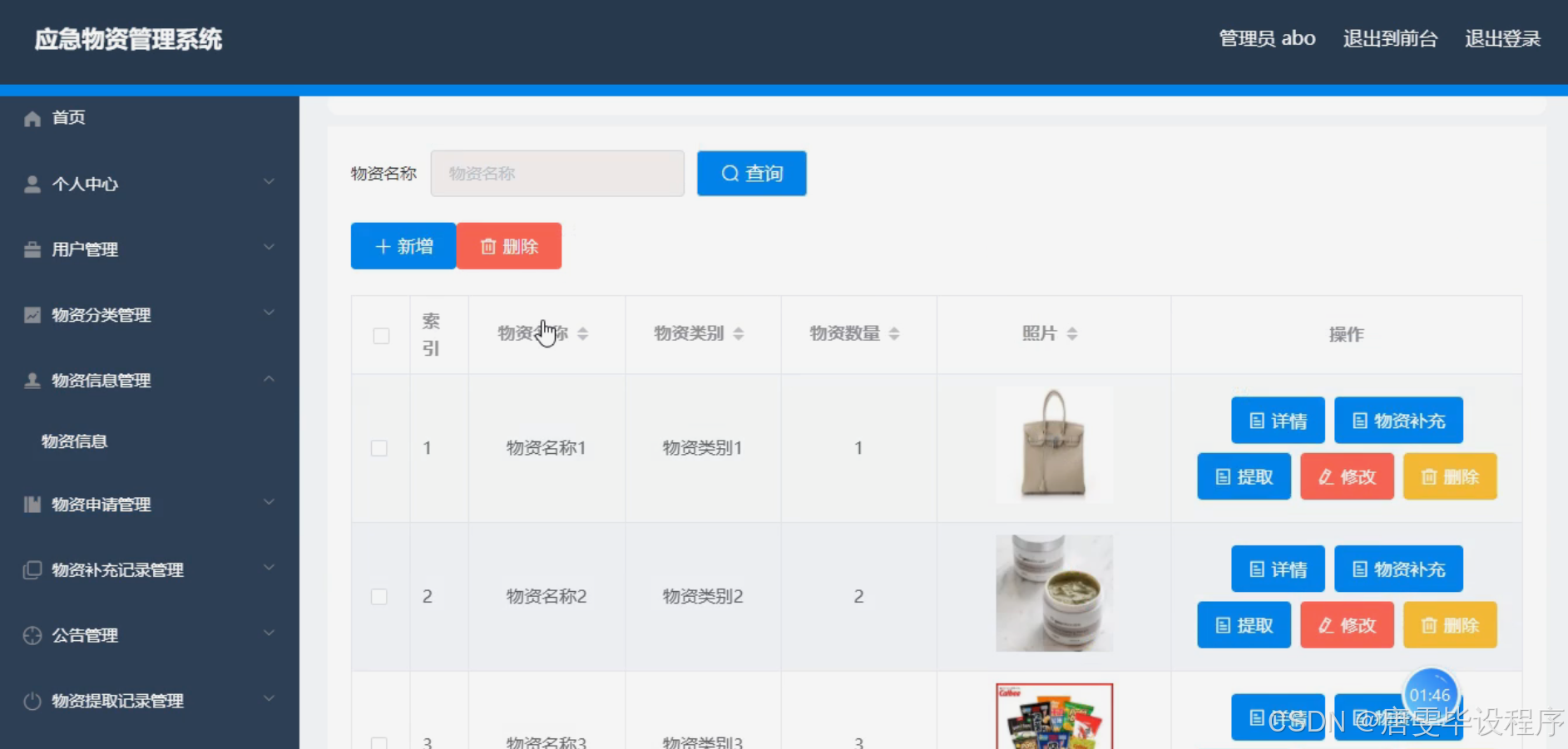Open the snack package photo thumbnail
This screenshot has height=749, width=1568.
[x=1054, y=717]
